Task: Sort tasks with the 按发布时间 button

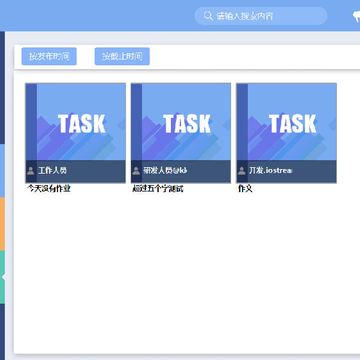Action: click(49, 56)
